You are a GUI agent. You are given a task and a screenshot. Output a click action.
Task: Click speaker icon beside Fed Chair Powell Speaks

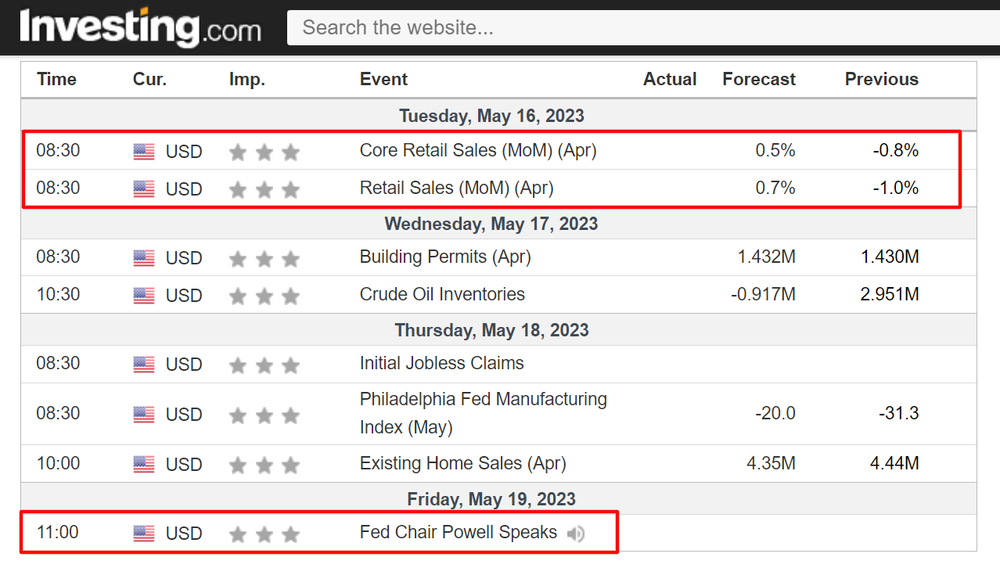[576, 533]
